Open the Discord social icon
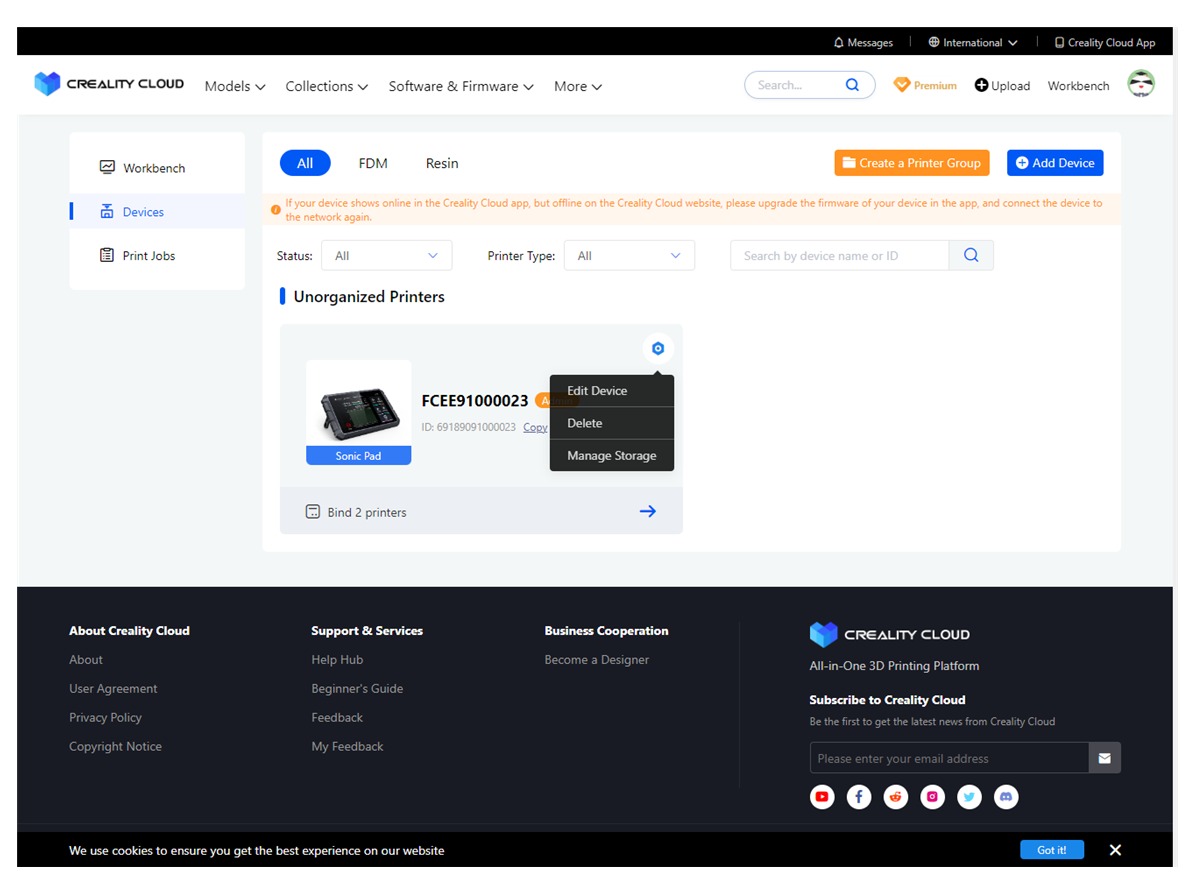Viewport: 1197px width, 894px height. (x=1006, y=797)
